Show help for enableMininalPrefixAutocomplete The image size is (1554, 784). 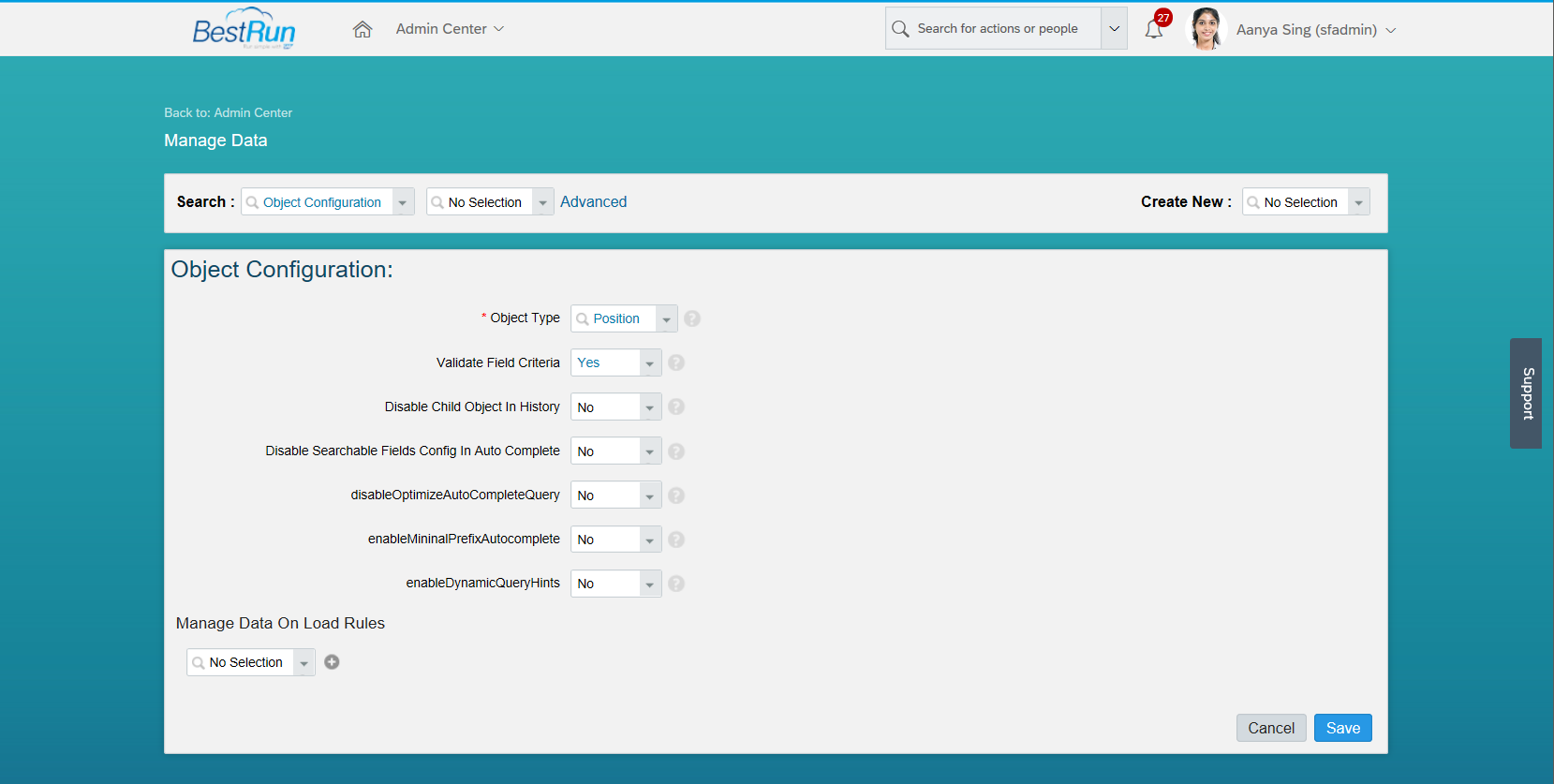(676, 540)
